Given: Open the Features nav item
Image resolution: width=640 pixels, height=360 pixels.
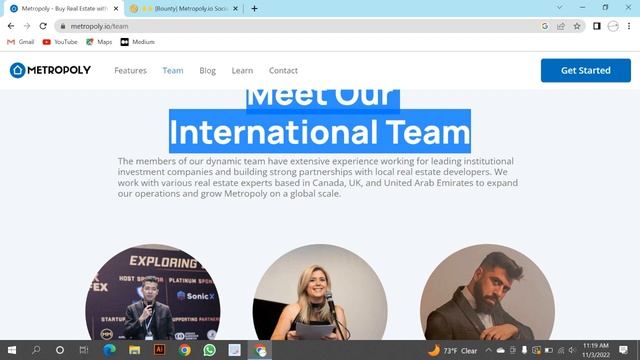Looking at the screenshot, I should pyautogui.click(x=130, y=71).
